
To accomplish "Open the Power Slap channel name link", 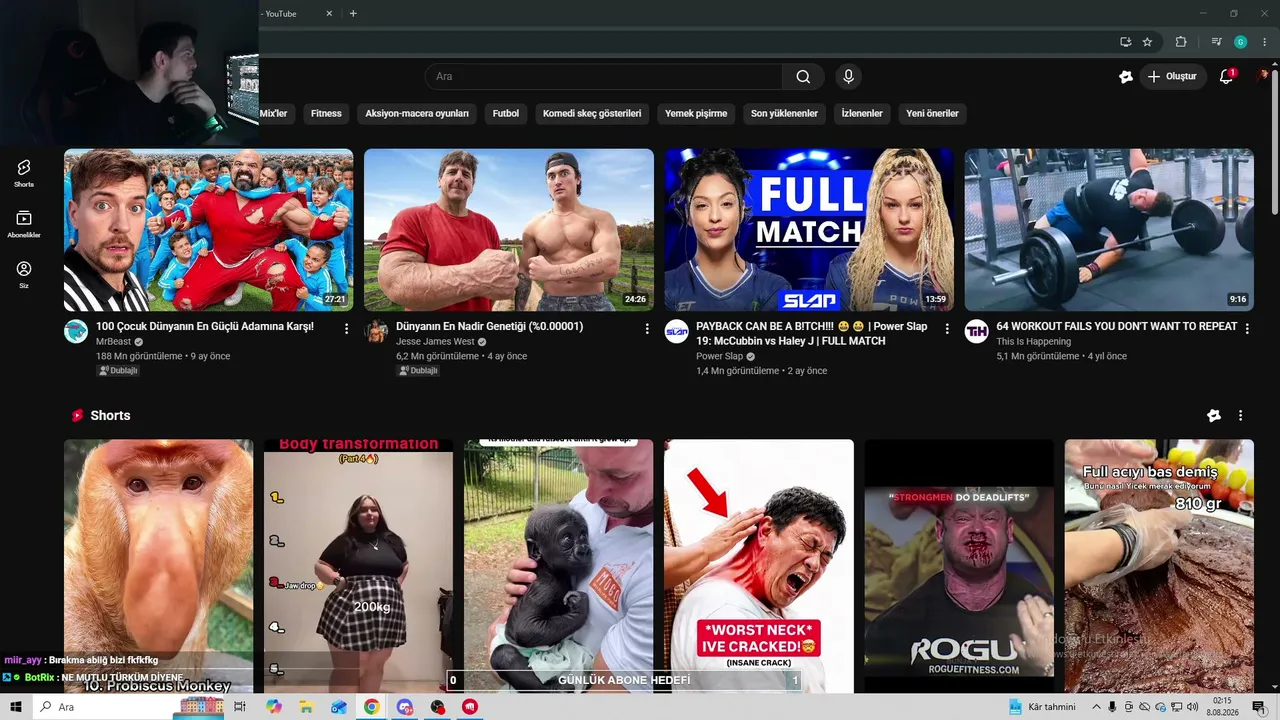I will click(719, 356).
